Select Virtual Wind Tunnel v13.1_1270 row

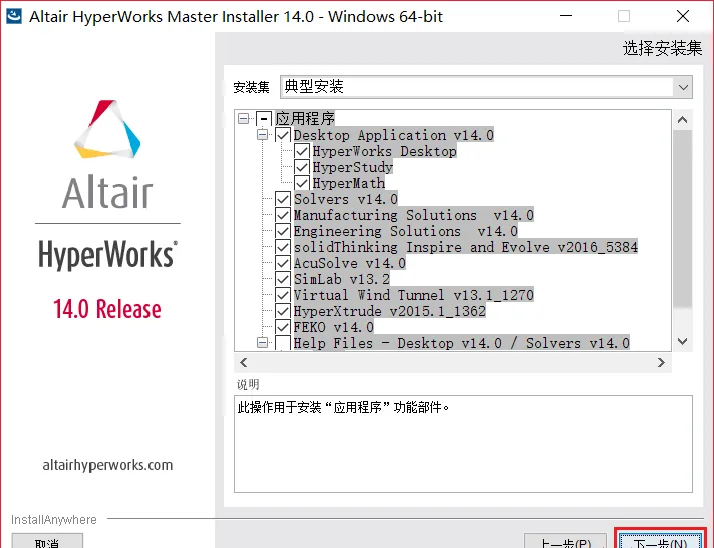pos(413,295)
